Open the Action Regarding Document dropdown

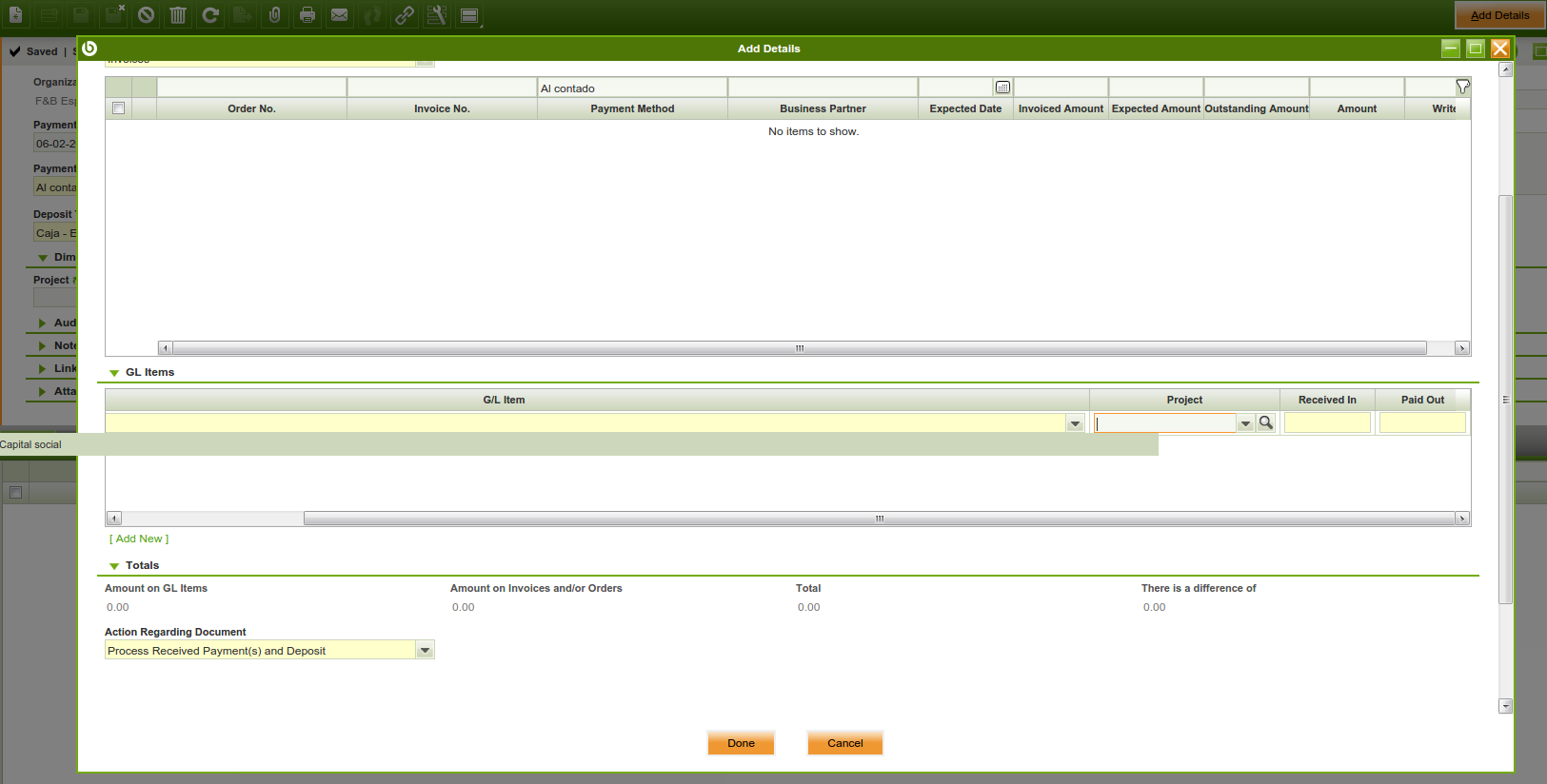[425, 651]
